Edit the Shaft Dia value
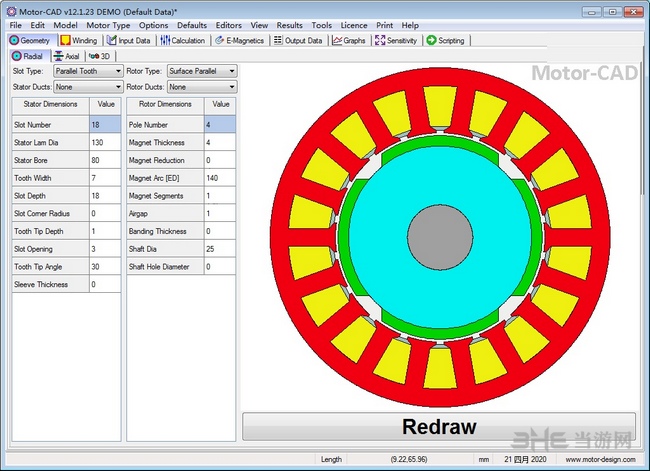 click(x=220, y=249)
